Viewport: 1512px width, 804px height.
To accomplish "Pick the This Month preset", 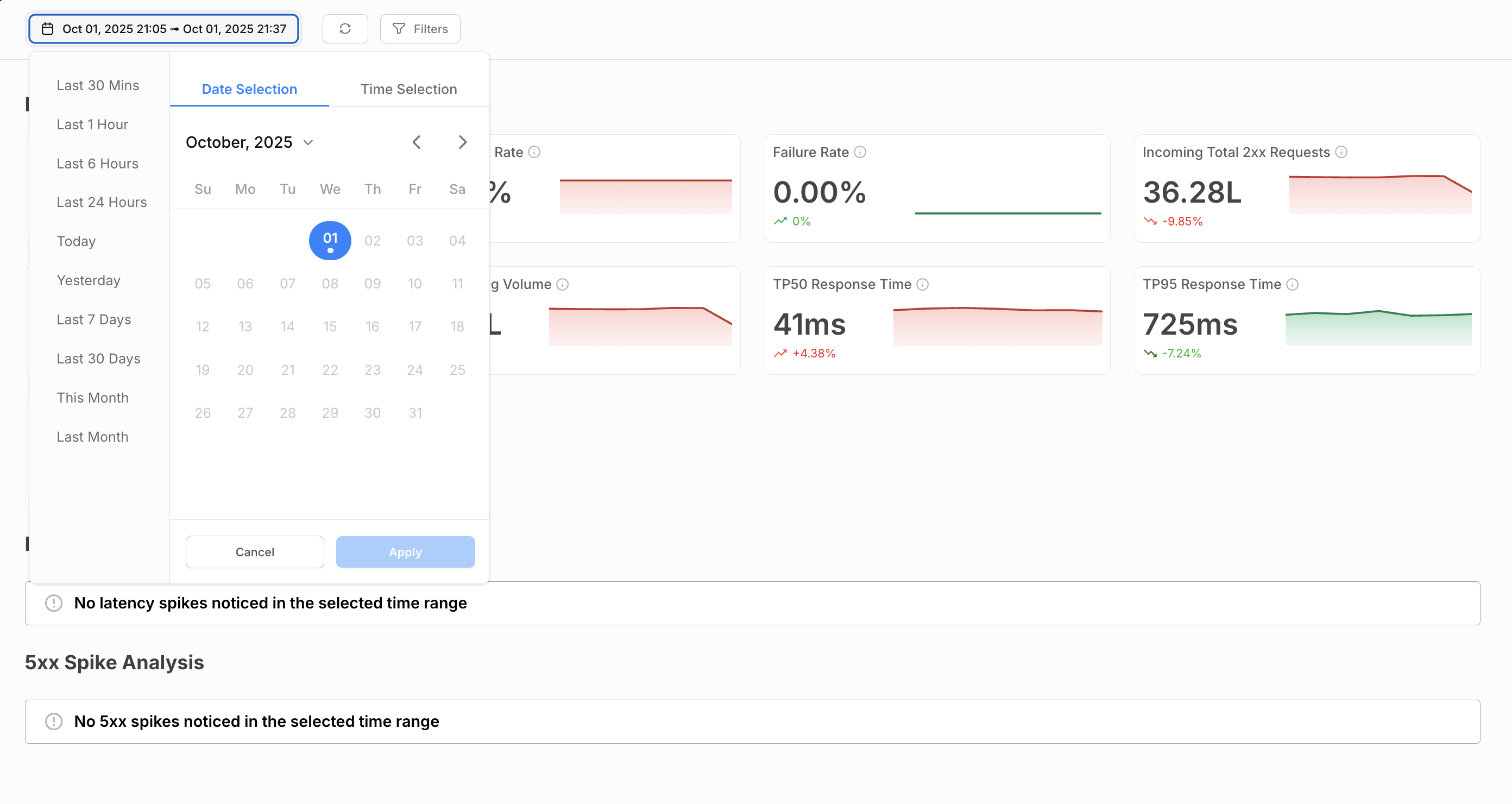I will (92, 398).
